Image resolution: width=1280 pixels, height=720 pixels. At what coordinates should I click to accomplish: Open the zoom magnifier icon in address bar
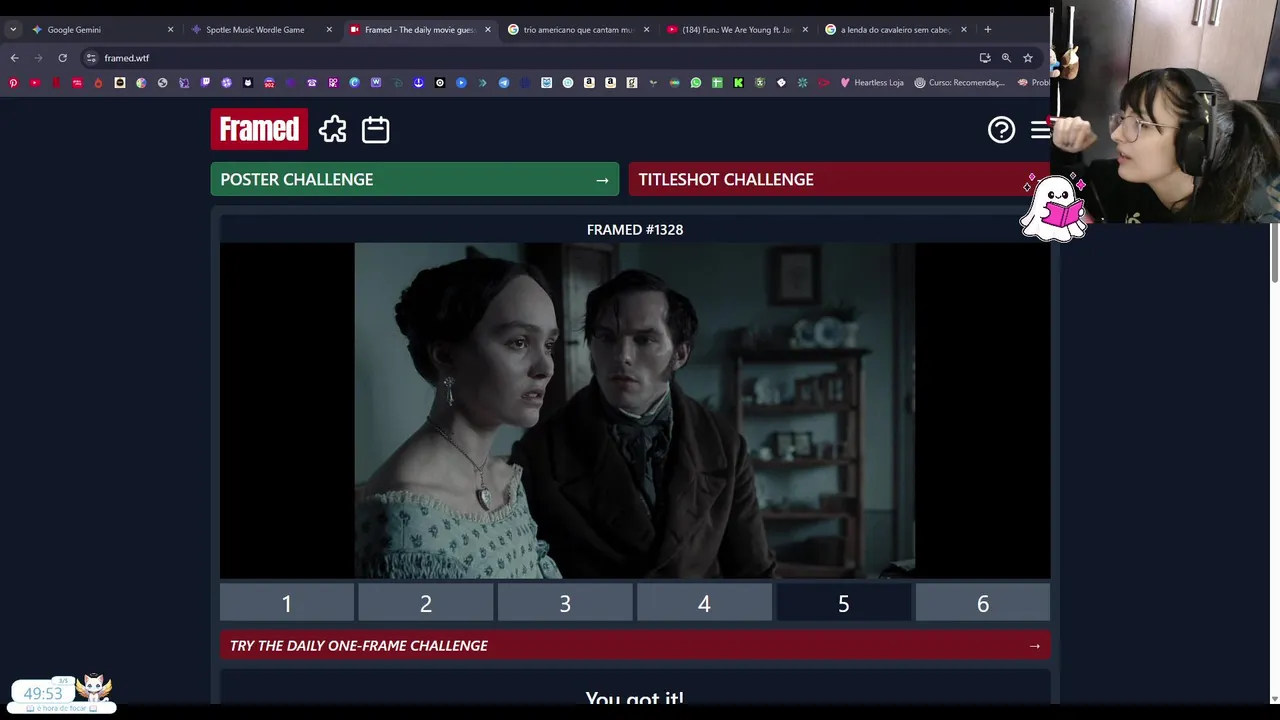(x=1006, y=58)
